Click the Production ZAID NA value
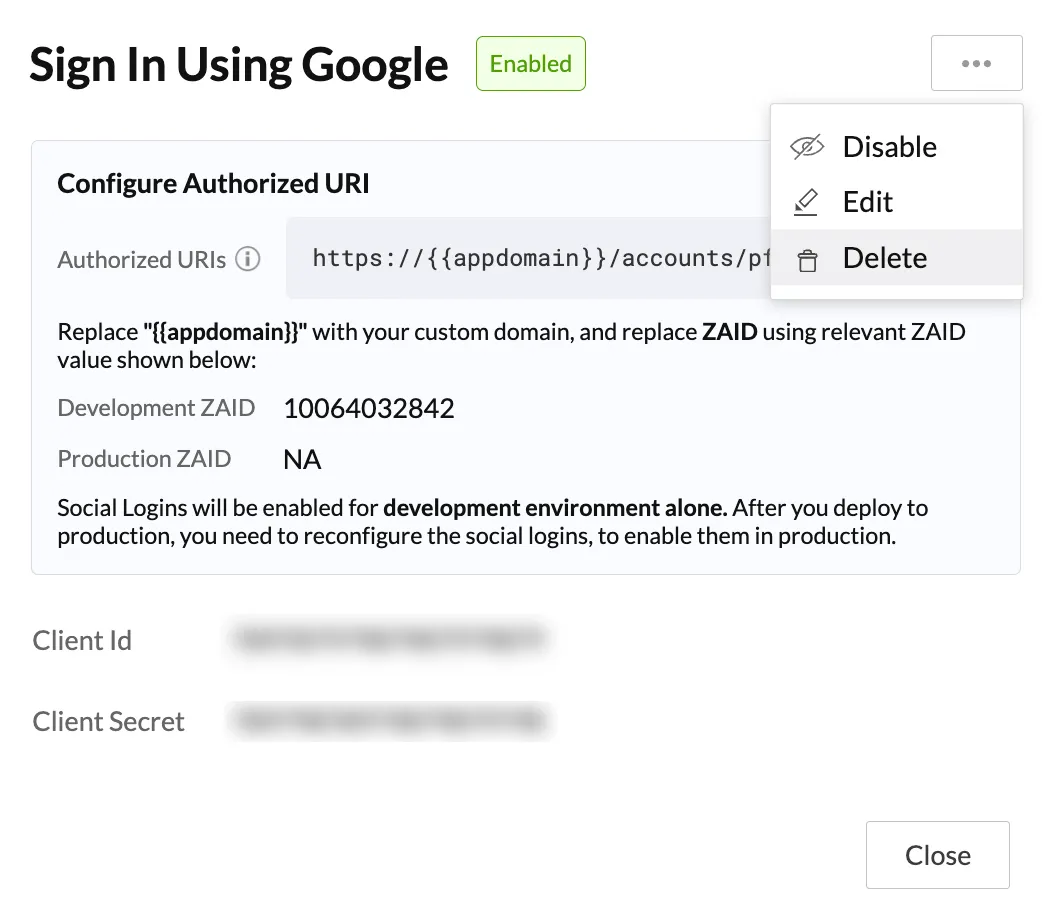Screen dimensions: 1052x914 coord(303,460)
